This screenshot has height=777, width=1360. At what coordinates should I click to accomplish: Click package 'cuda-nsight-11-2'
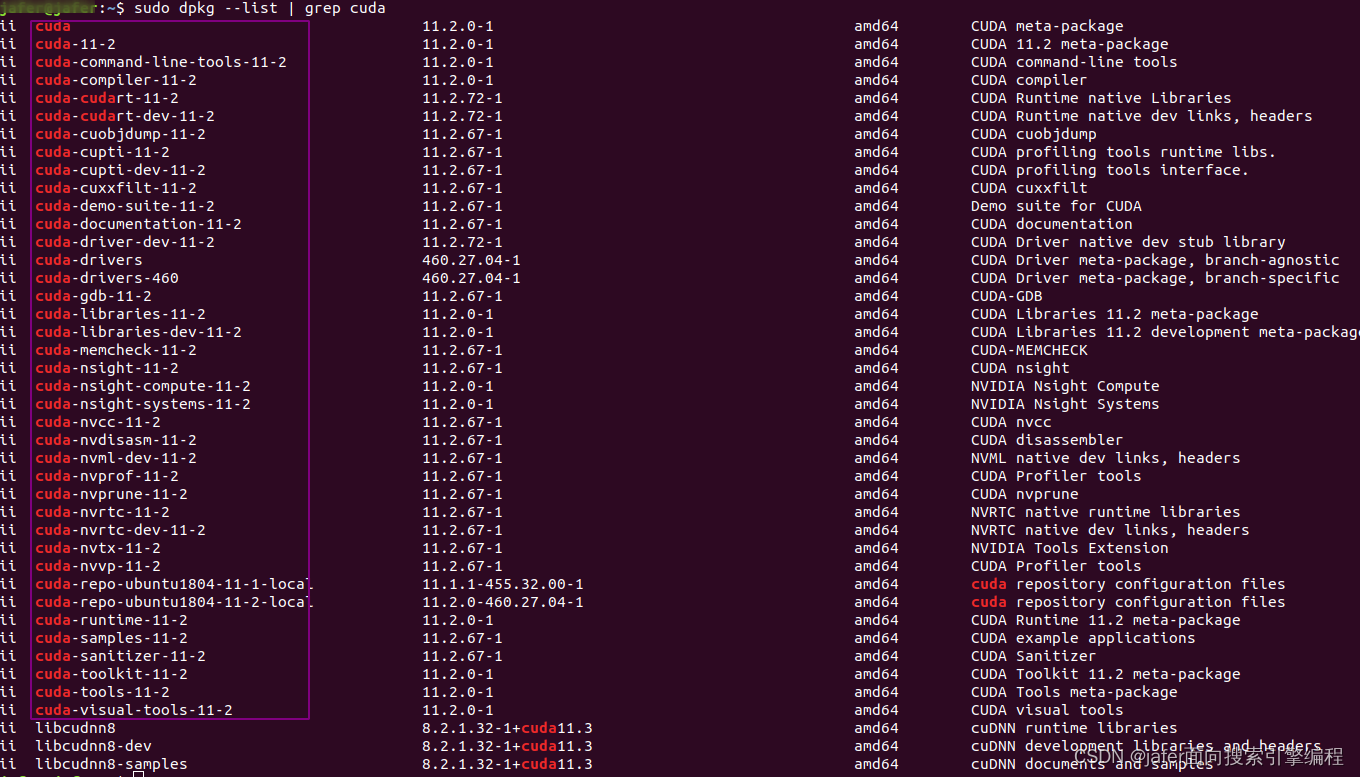pyautogui.click(x=107, y=368)
